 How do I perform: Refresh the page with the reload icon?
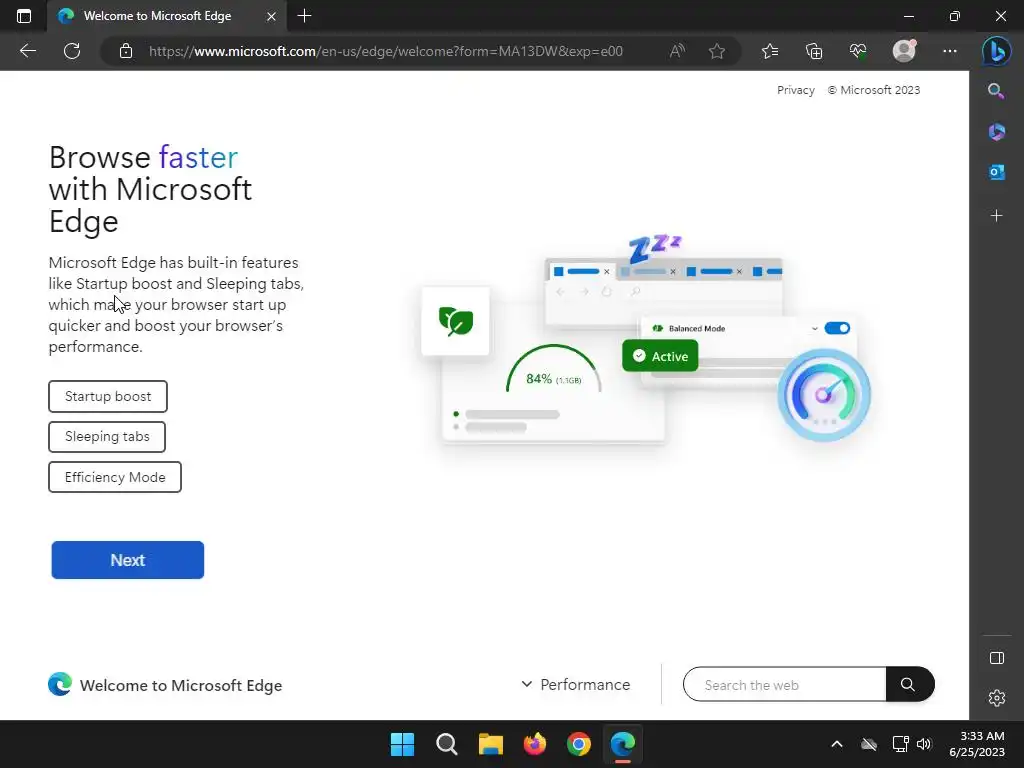point(72,51)
